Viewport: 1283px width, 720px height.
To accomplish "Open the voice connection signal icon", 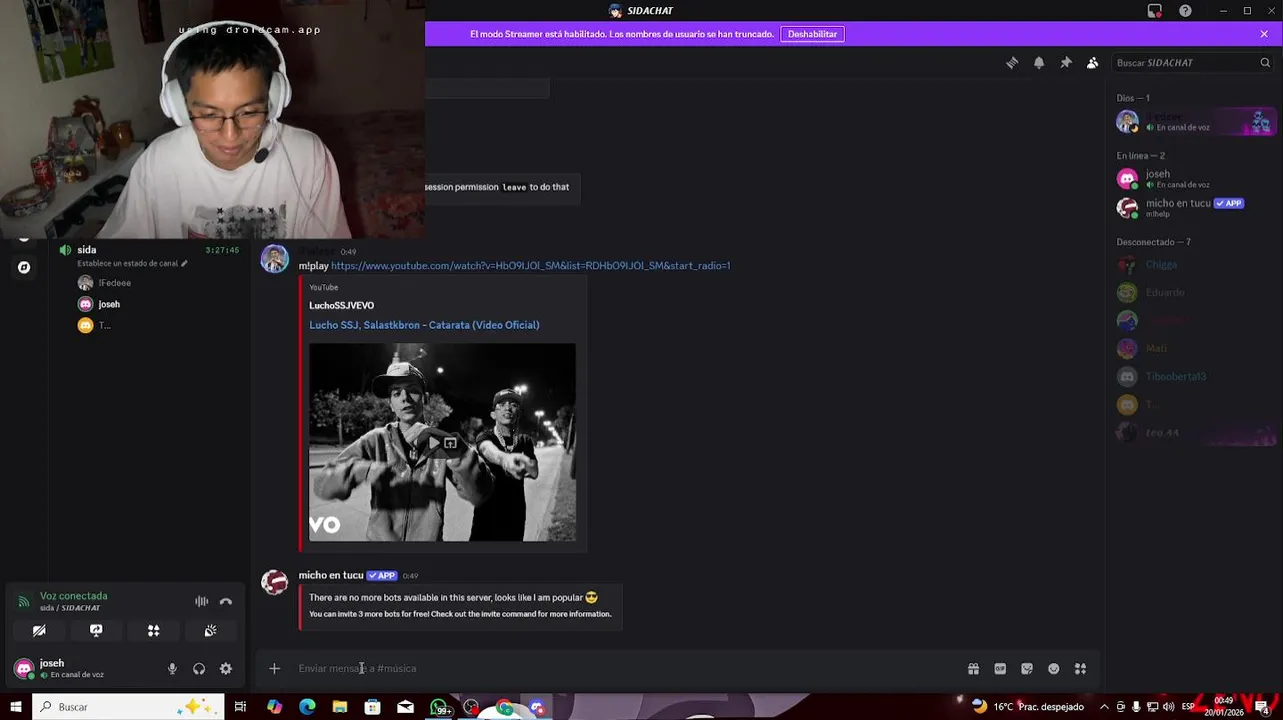I will (24, 601).
